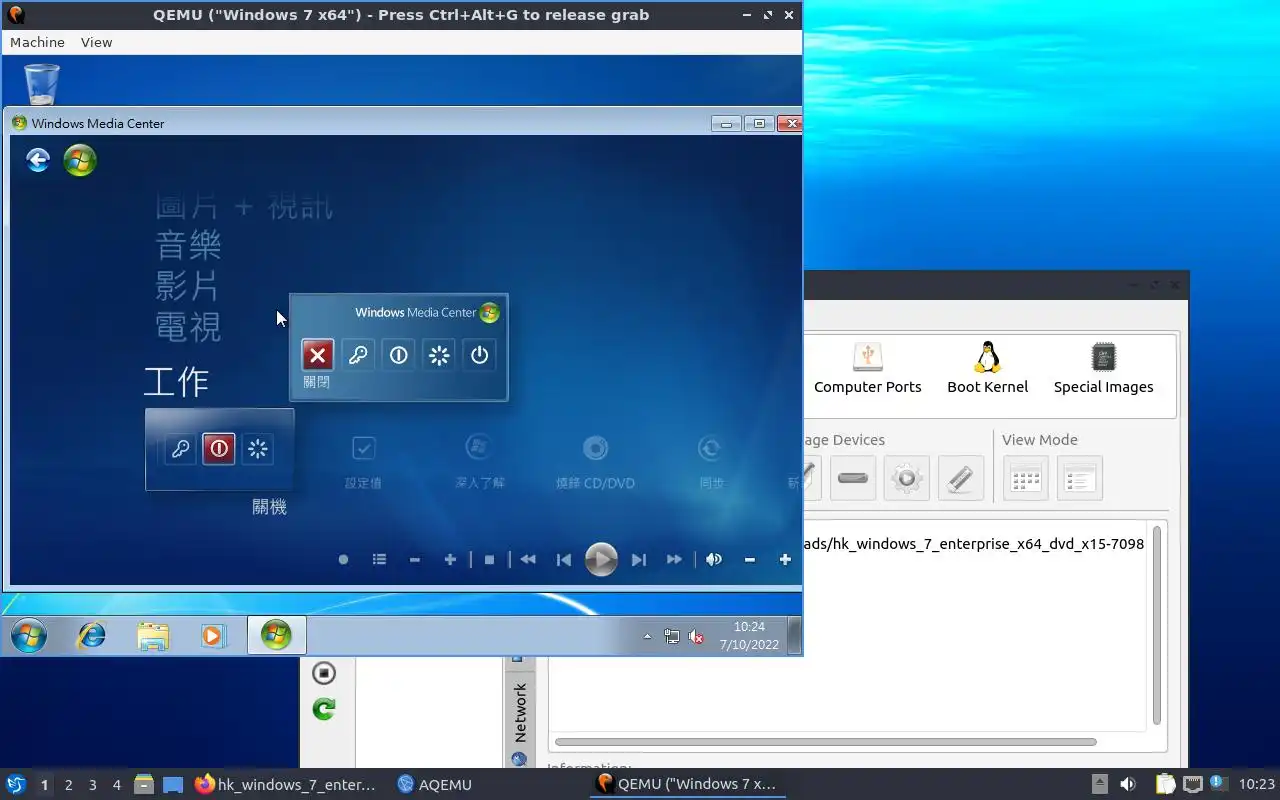Click the round Play button
Viewport: 1280px width, 800px height.
coord(601,560)
